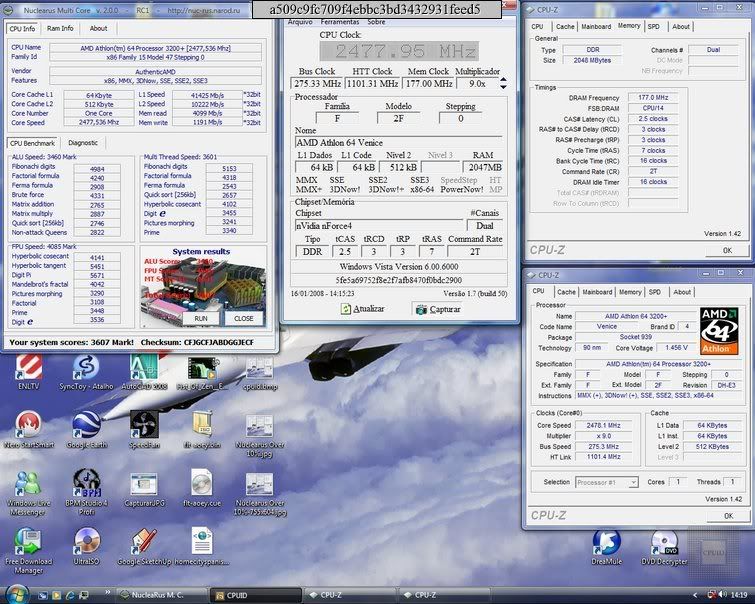Viewport: 755px width, 604px height.
Task: Open the DVD Decrypter desktop icon
Action: [666, 543]
